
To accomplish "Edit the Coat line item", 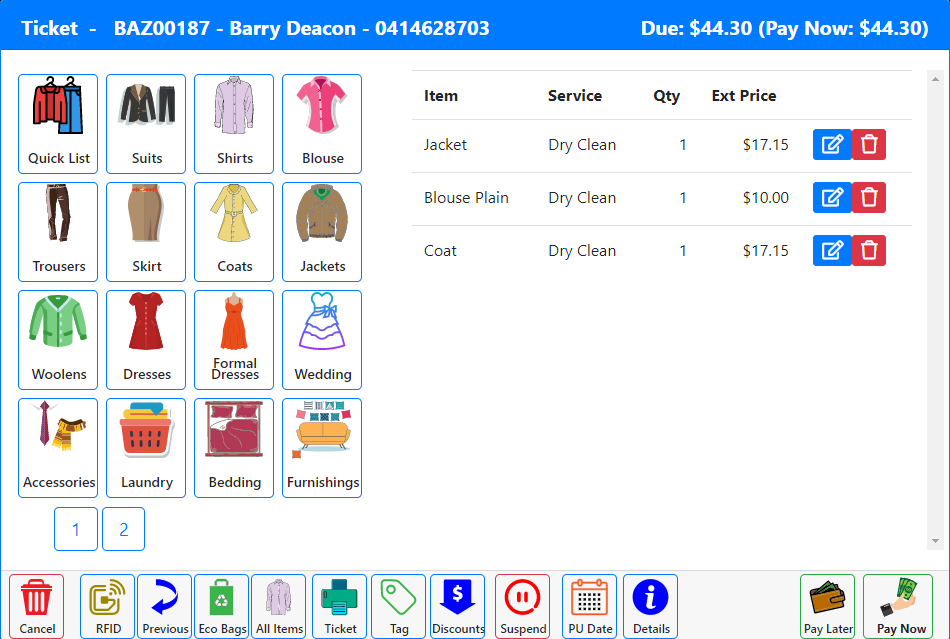I will (832, 250).
